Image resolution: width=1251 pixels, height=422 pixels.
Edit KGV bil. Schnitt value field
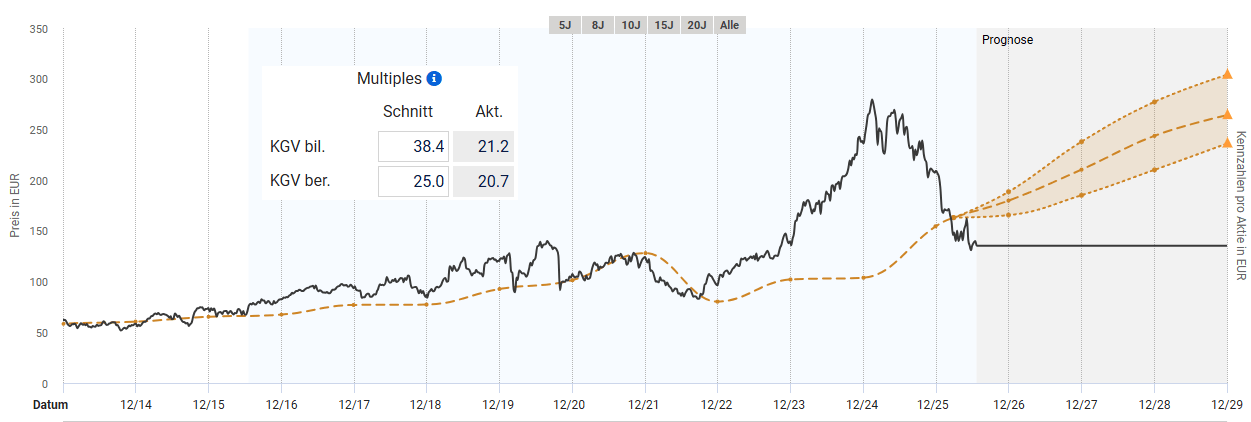click(x=413, y=147)
